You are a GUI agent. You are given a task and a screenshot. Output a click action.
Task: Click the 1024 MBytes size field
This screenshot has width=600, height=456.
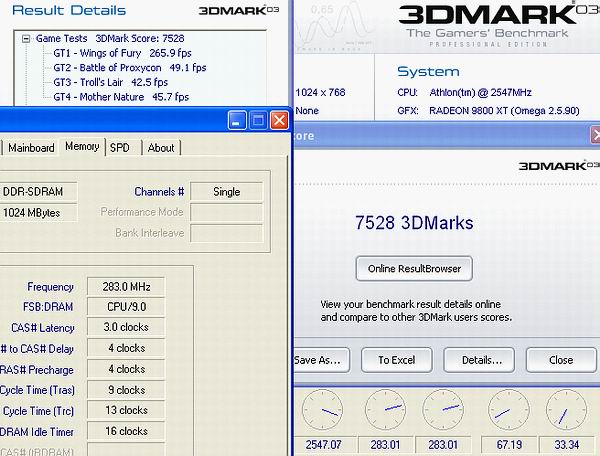38,213
